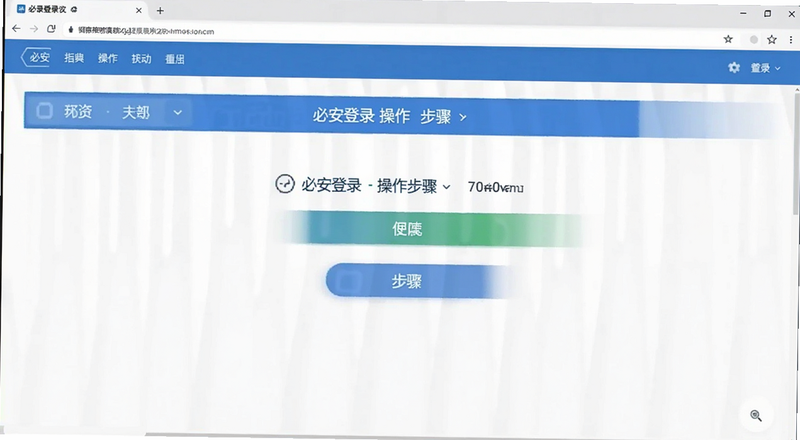Toggle the checkbox icon inside the 步骤 button
Viewport: 800px width, 440px height.
(349, 280)
